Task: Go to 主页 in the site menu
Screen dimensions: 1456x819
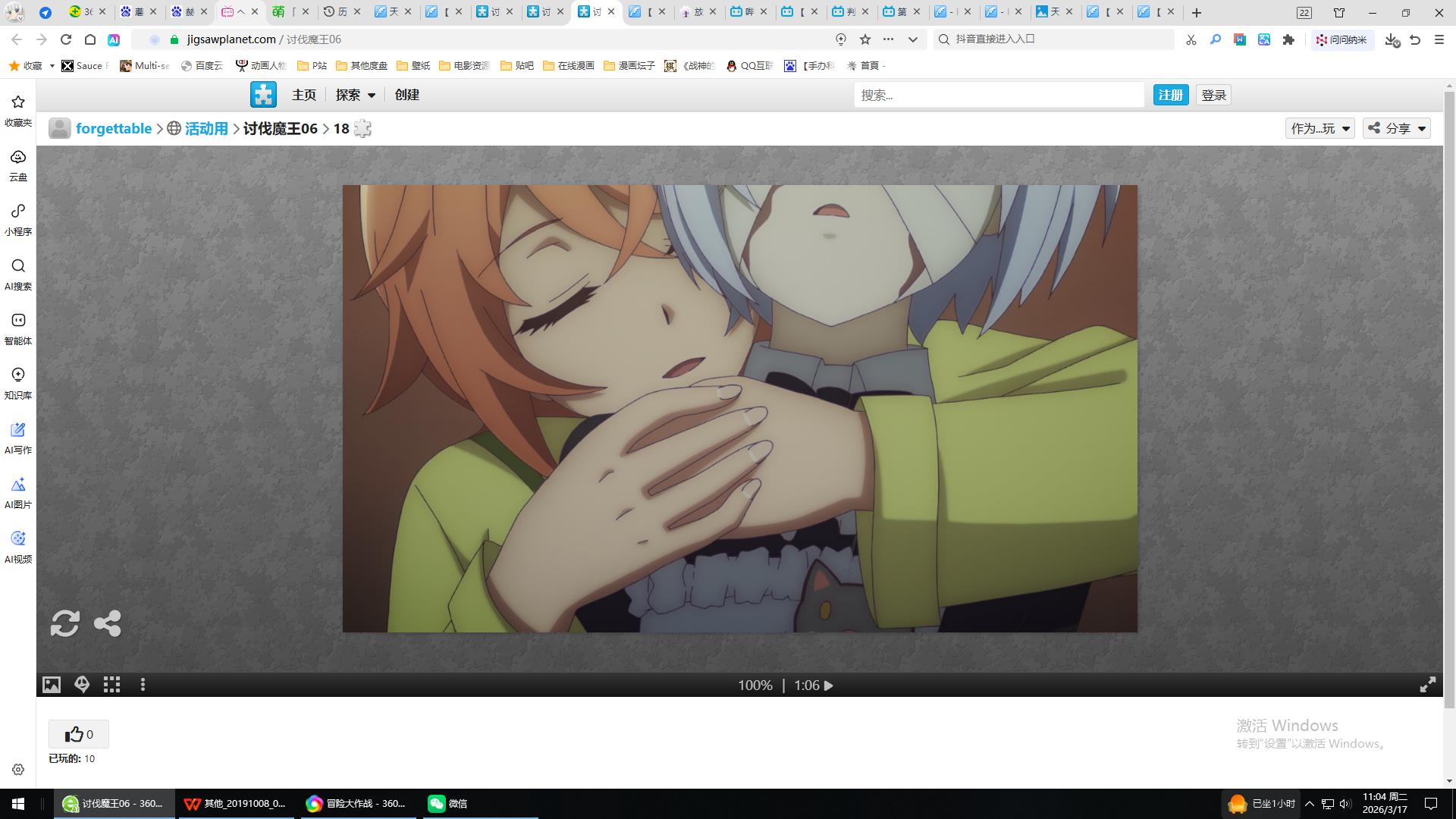Action: click(303, 95)
